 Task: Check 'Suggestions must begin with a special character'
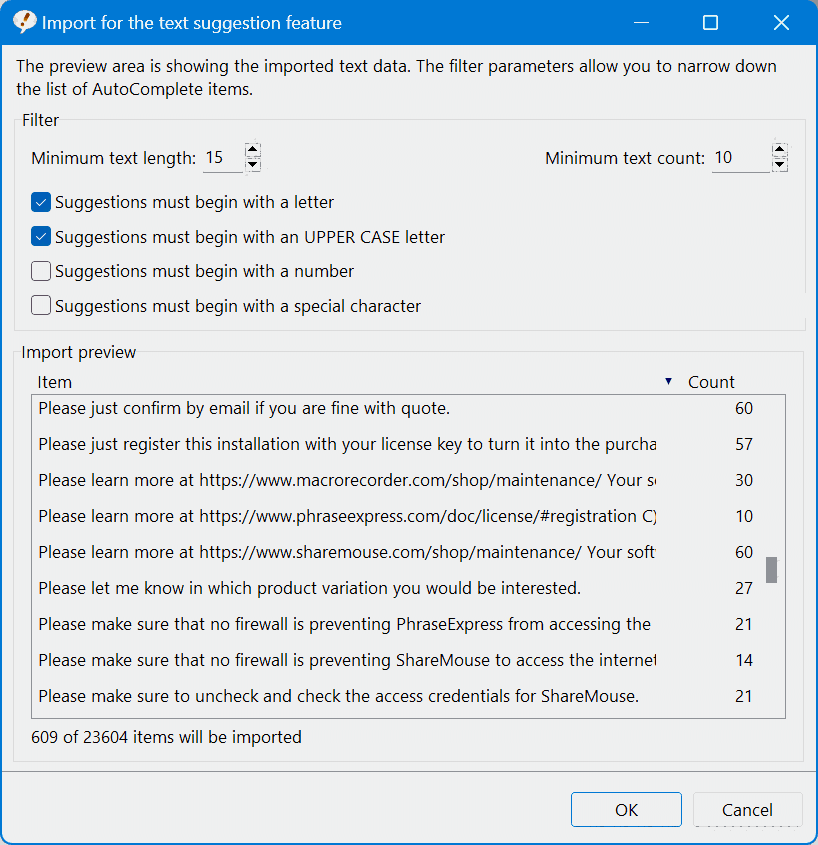[40, 305]
